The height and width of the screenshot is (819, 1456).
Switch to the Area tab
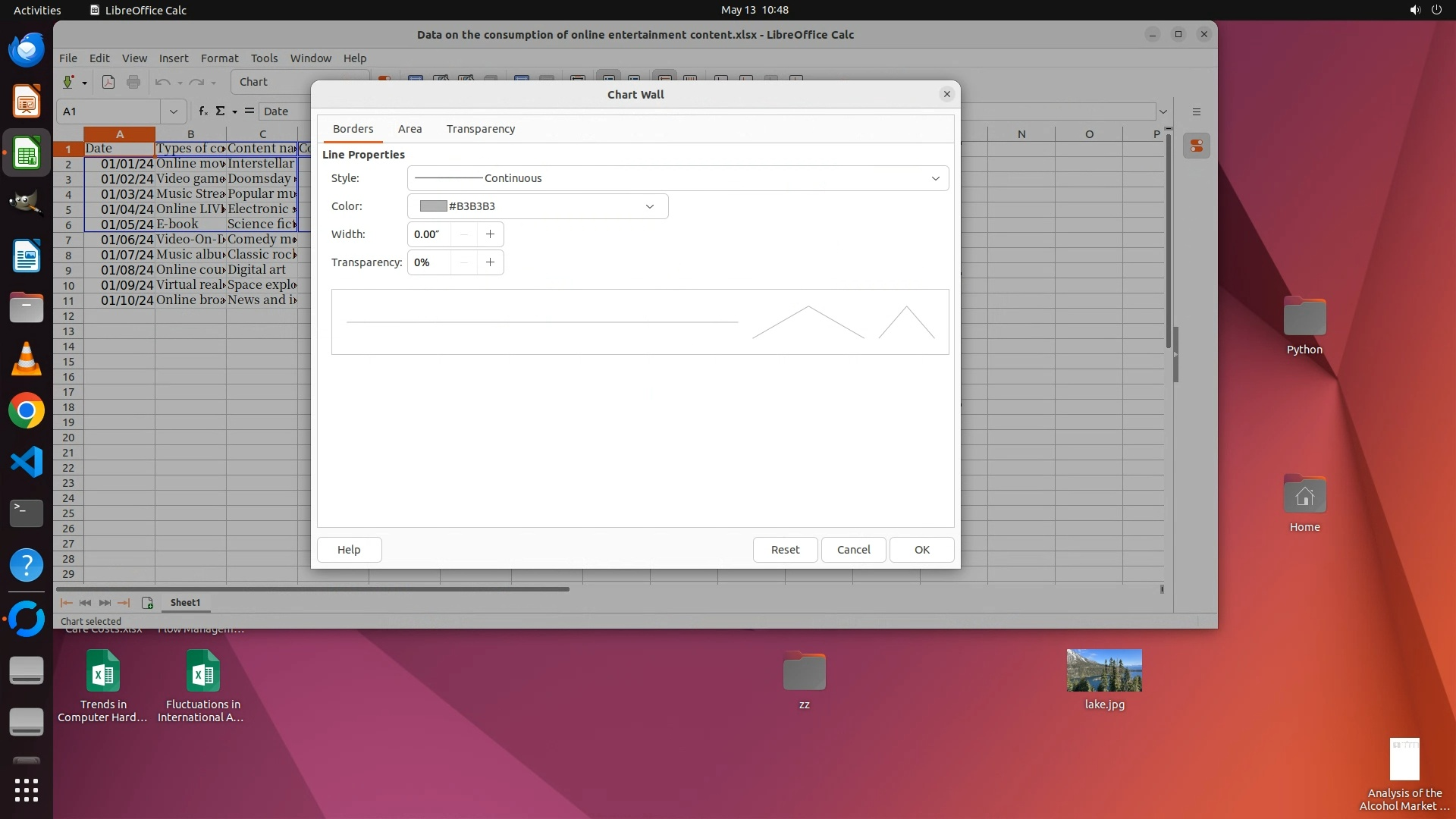409,129
